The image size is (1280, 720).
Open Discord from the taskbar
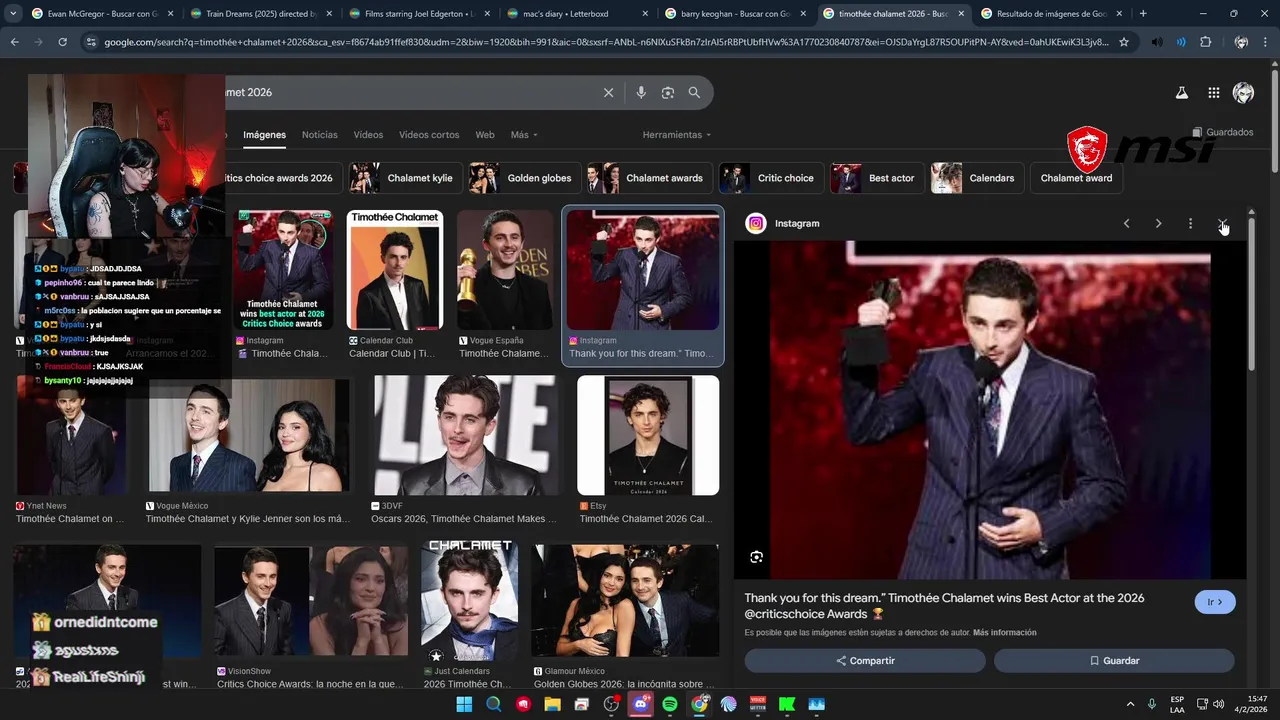641,704
